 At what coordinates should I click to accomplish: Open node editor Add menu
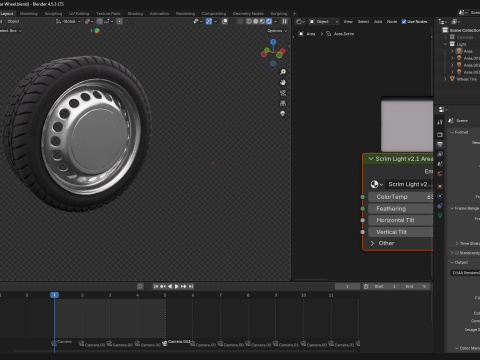click(378, 22)
